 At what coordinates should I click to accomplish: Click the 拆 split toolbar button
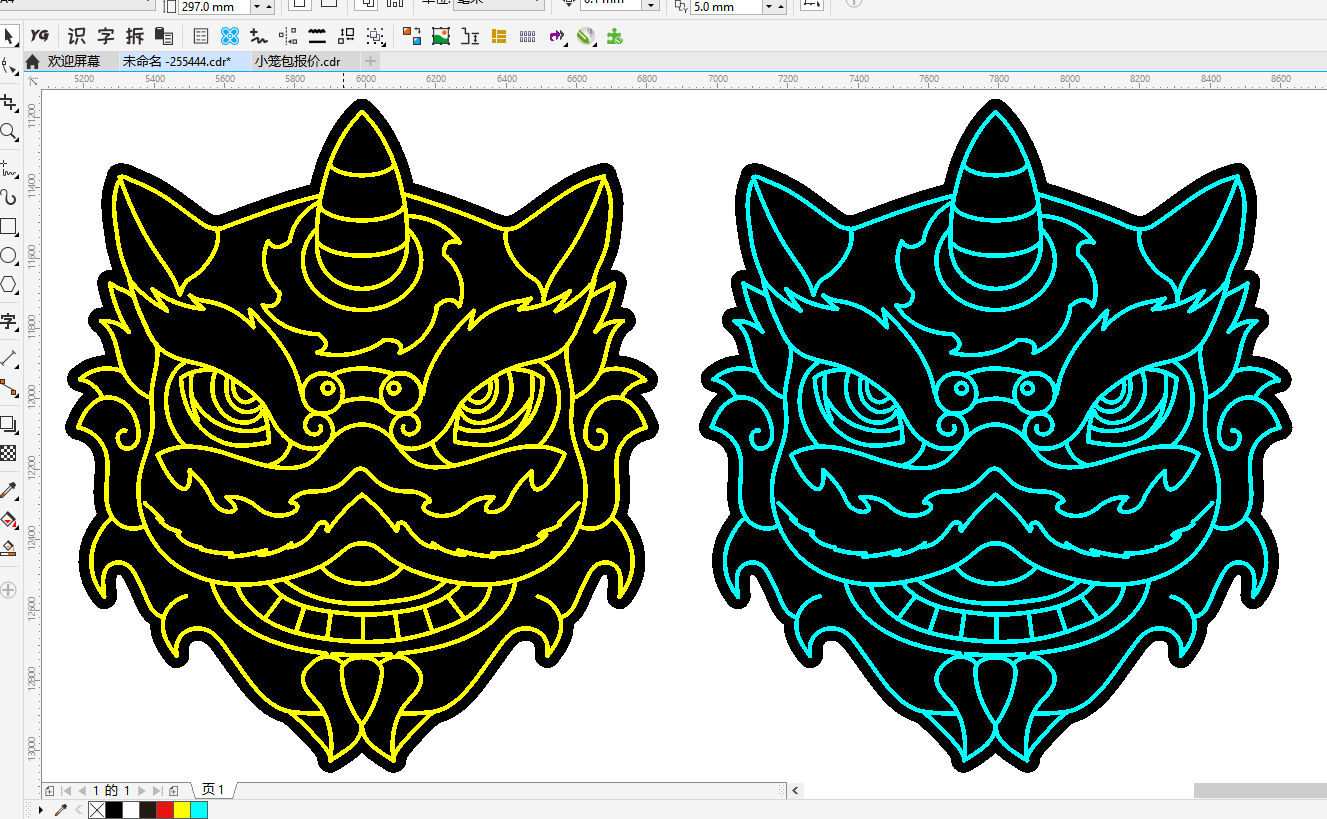pyautogui.click(x=135, y=36)
